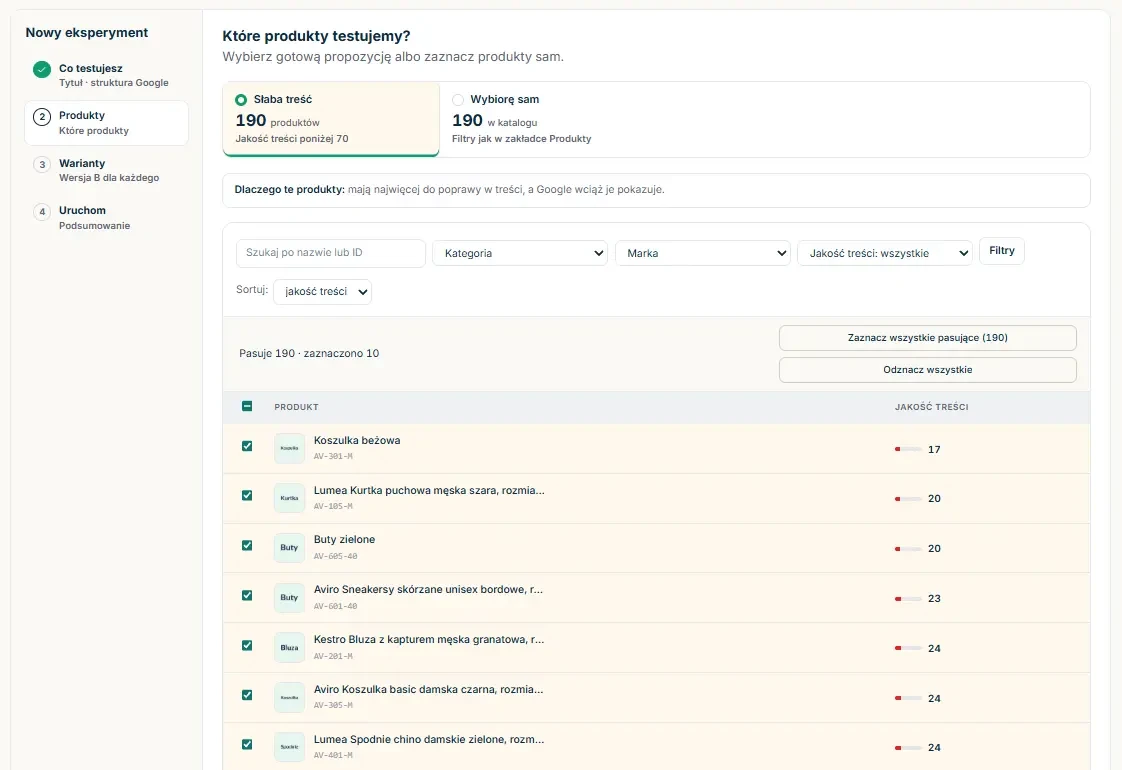The width and height of the screenshot is (1122, 770).
Task: Expand the Marka dropdown
Action: tap(703, 253)
